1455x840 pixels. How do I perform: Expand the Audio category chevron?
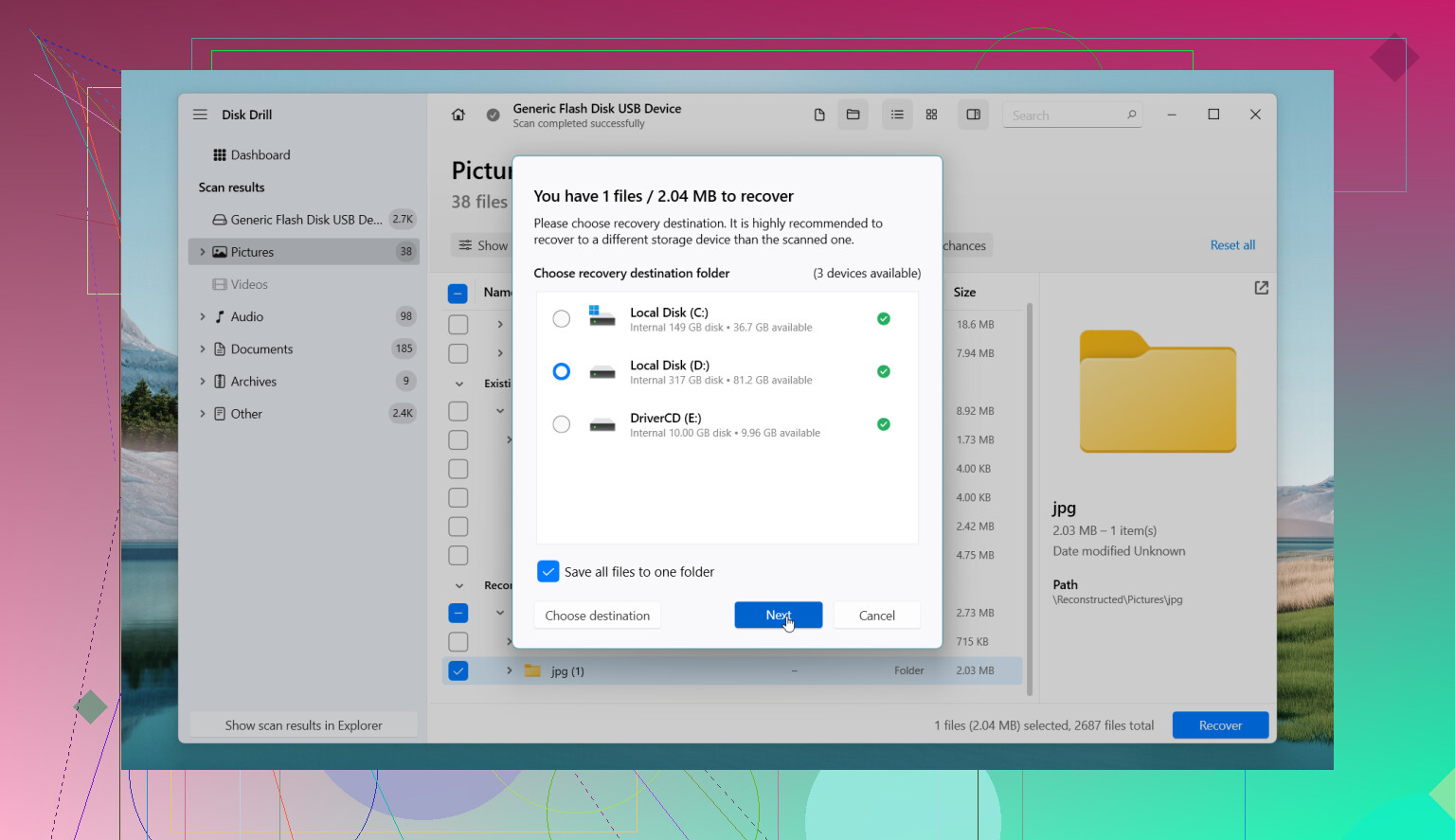point(202,317)
